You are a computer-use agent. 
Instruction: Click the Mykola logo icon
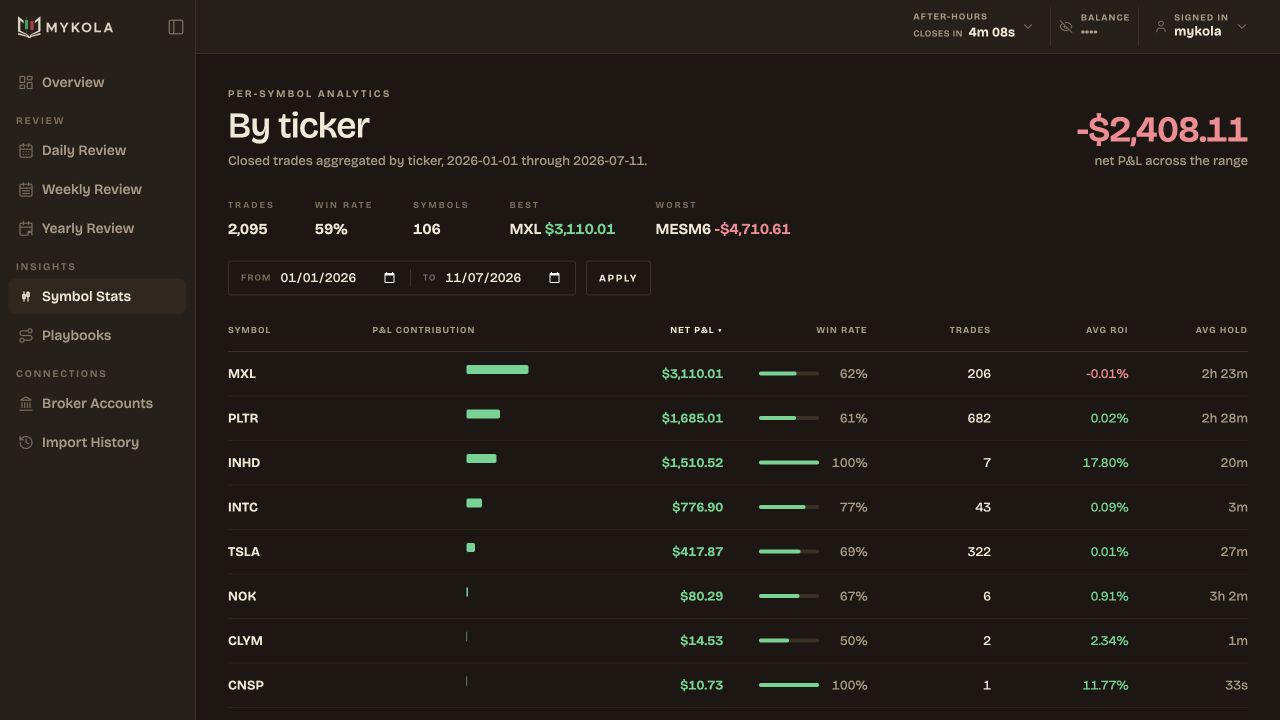tap(29, 27)
